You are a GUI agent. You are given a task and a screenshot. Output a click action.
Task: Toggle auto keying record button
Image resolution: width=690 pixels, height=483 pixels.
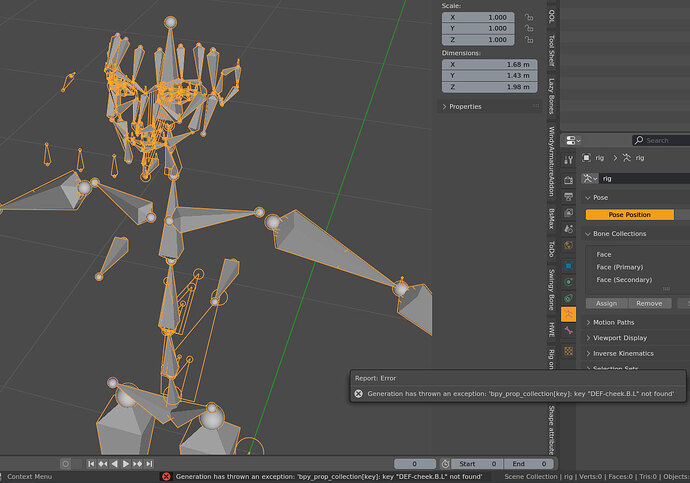click(65, 464)
